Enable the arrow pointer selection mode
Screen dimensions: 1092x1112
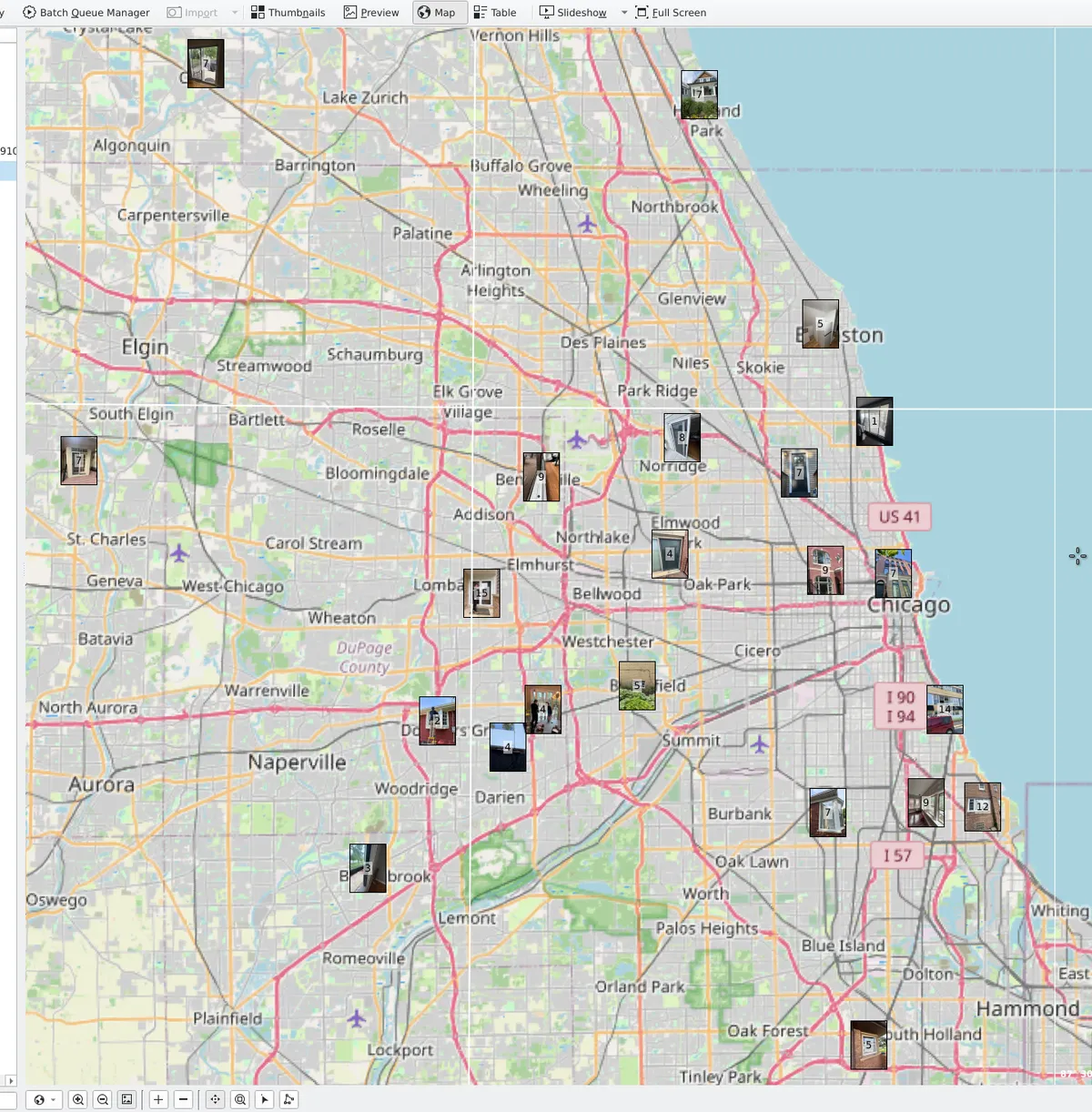pos(265,1099)
